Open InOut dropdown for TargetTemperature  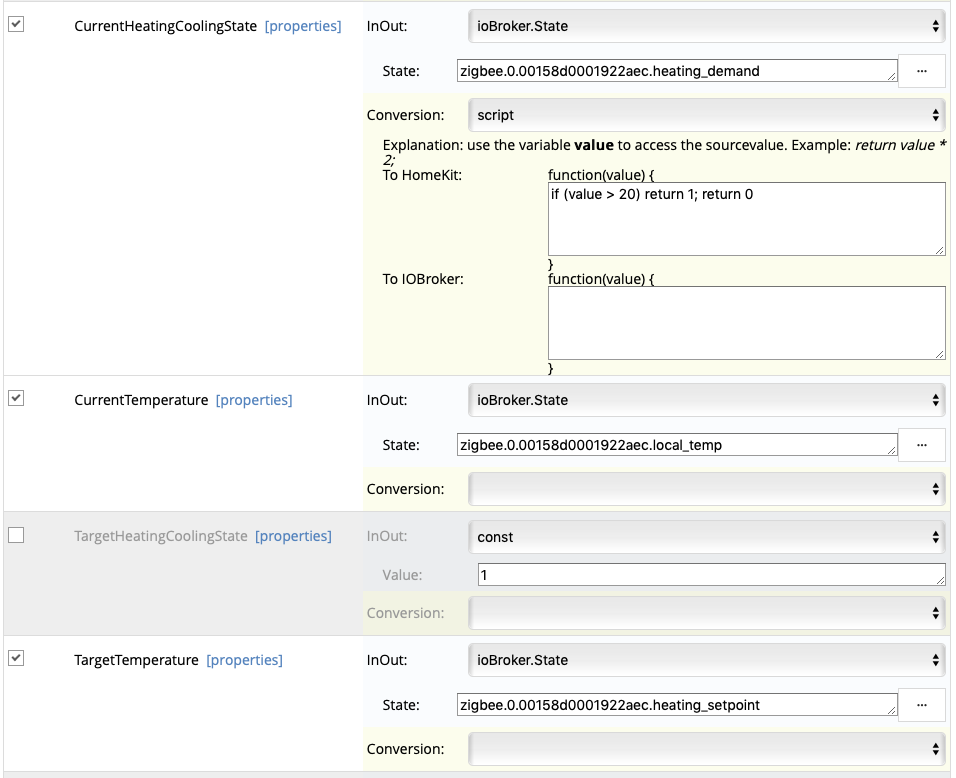pyautogui.click(x=707, y=660)
